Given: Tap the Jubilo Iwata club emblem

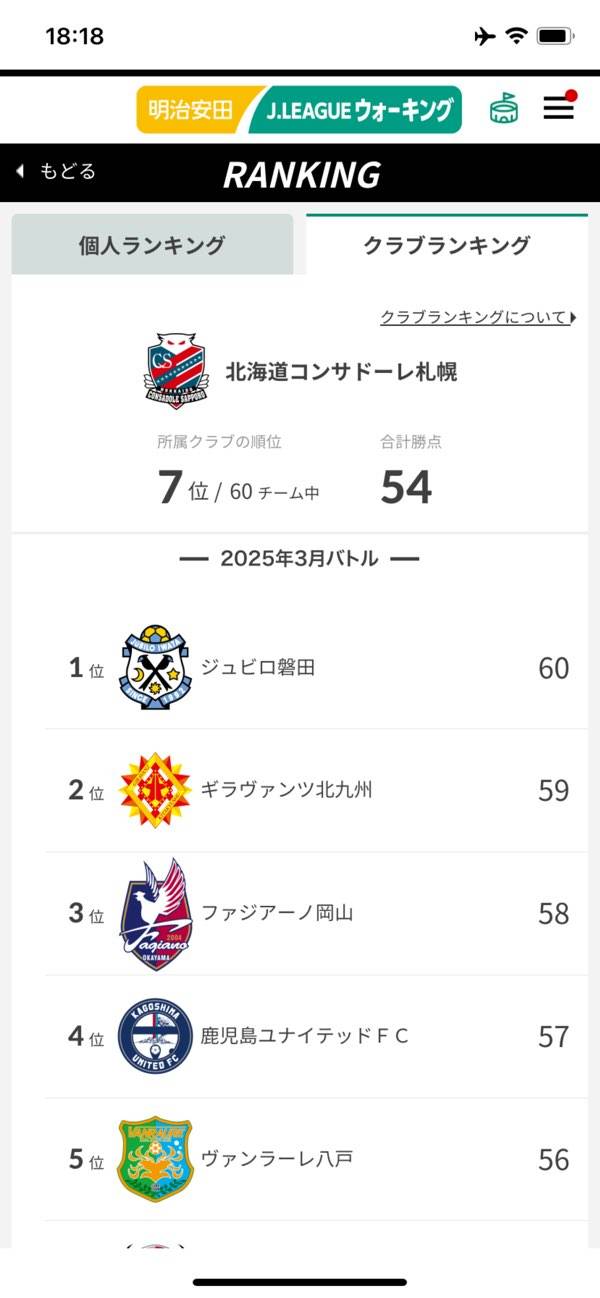Looking at the screenshot, I should point(154,667).
